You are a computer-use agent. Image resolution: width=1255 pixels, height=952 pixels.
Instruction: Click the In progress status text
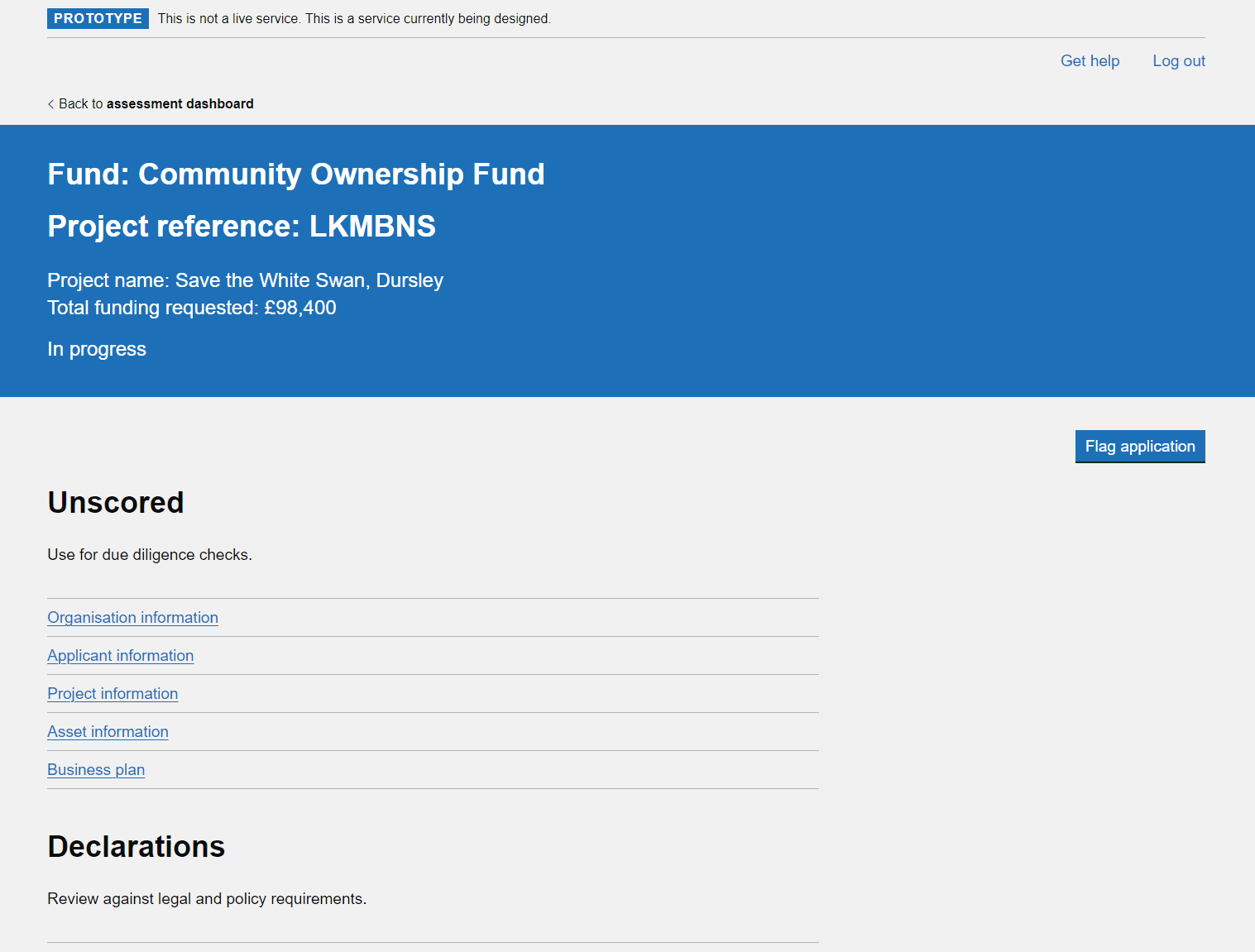pos(97,349)
